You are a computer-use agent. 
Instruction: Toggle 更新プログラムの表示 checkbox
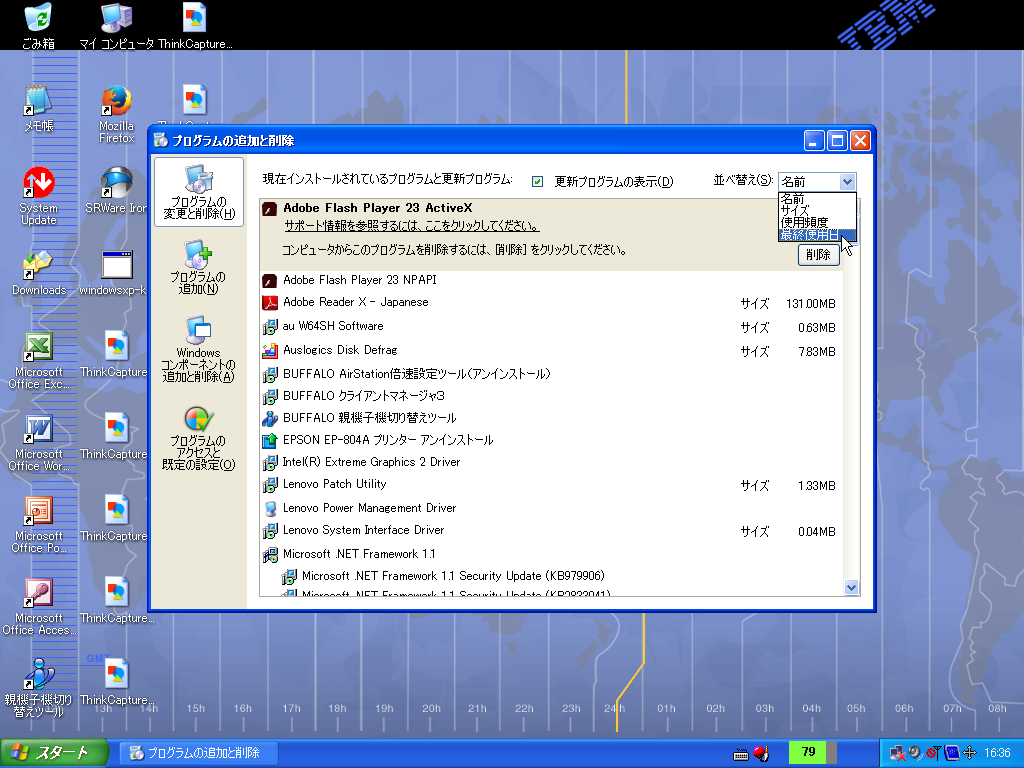537,182
